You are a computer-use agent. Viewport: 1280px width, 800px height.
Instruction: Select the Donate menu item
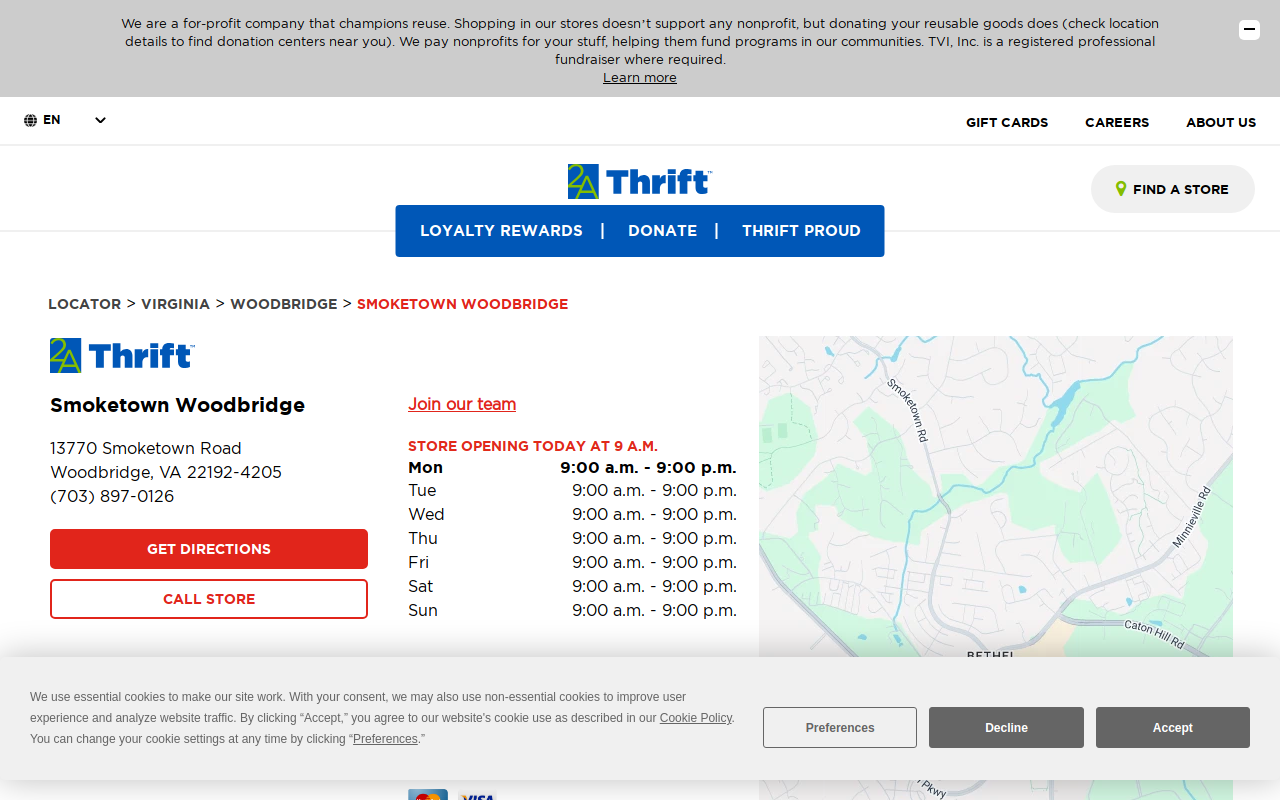coord(662,231)
